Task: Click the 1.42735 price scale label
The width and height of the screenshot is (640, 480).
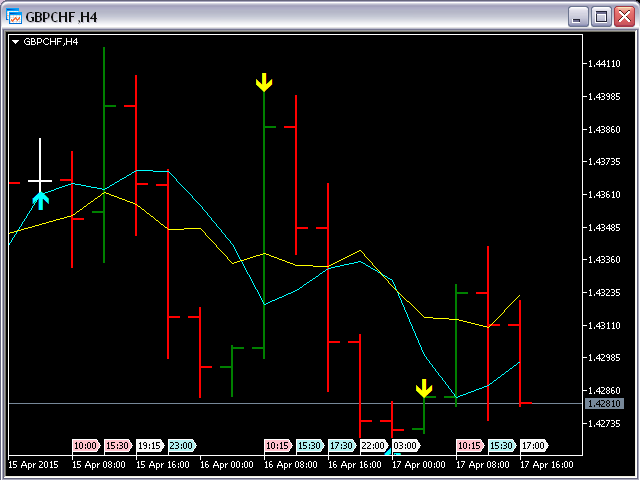Action: click(x=604, y=423)
